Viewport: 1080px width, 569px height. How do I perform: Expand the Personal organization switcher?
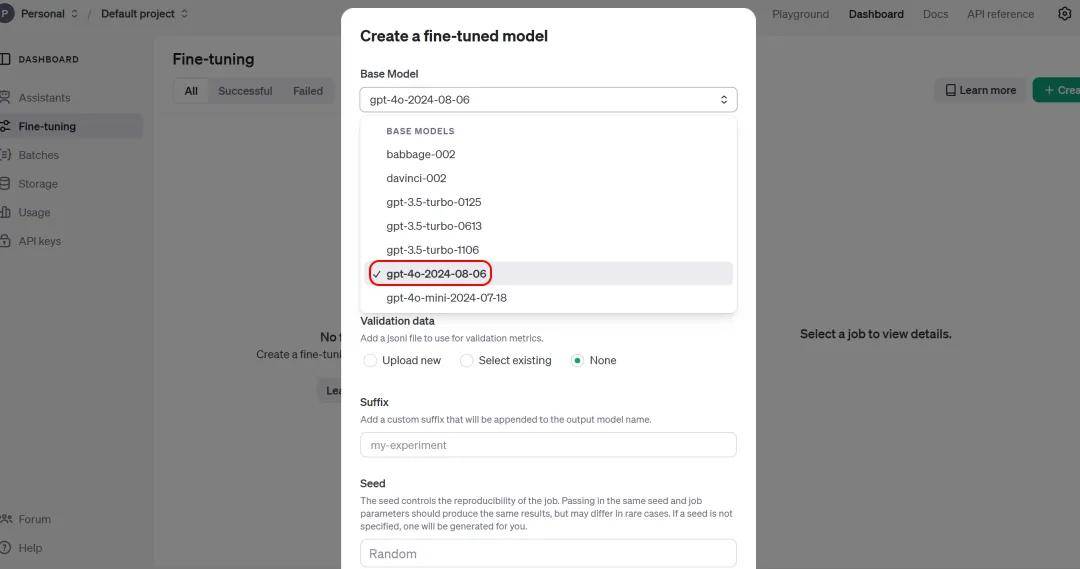pyautogui.click(x=74, y=14)
